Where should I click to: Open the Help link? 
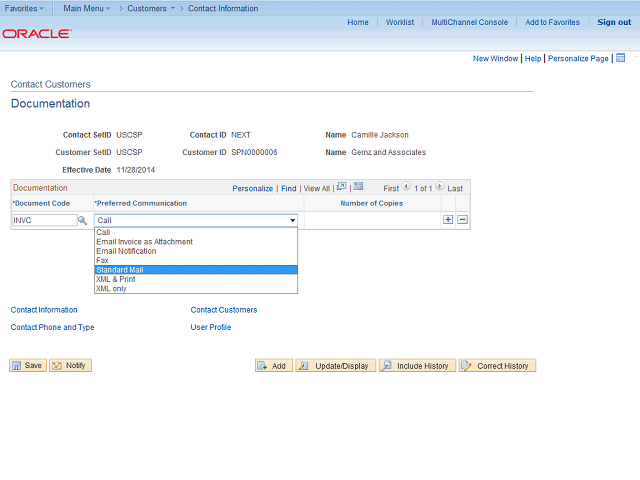click(533, 58)
